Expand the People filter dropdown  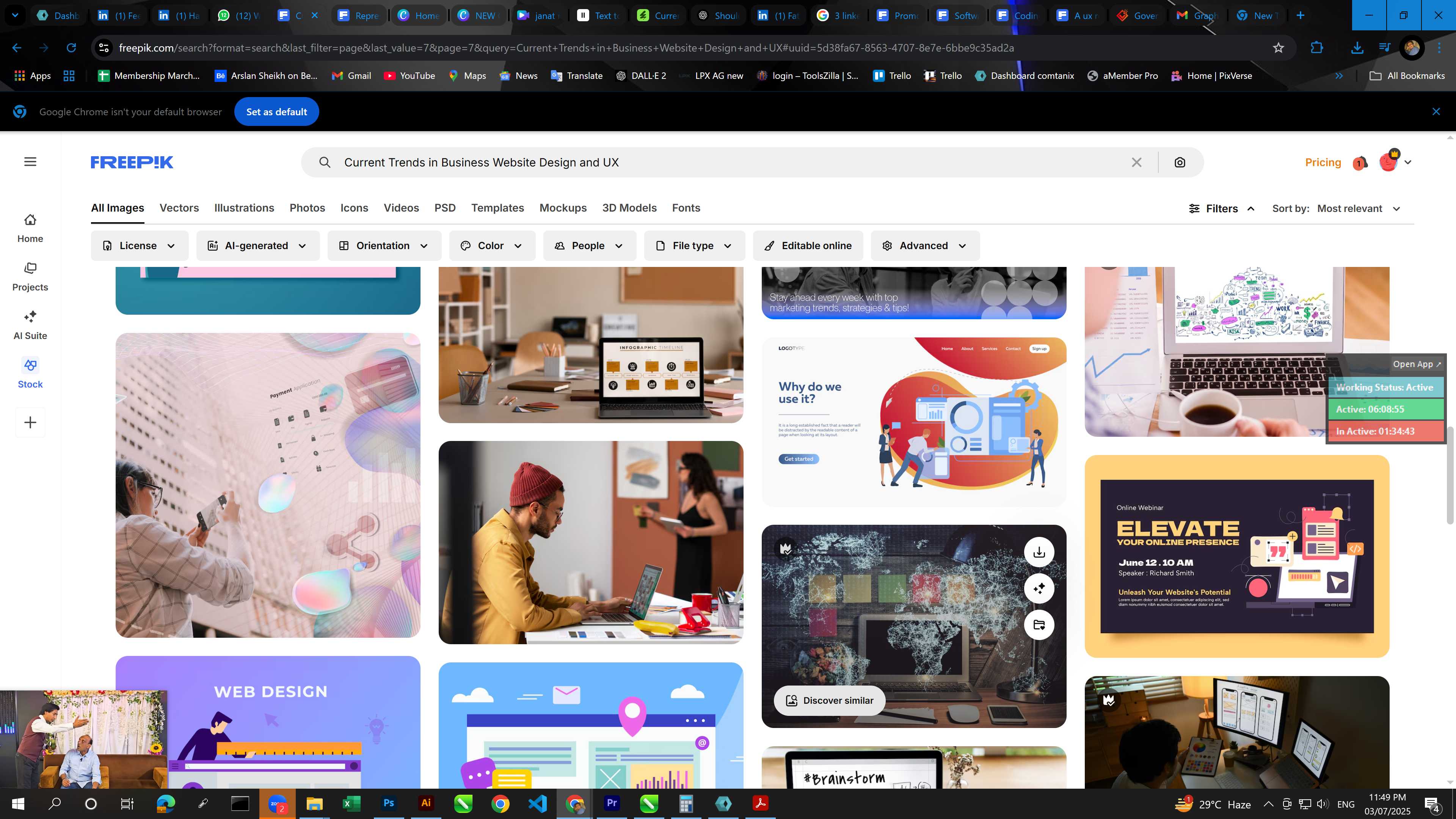pyautogui.click(x=590, y=245)
